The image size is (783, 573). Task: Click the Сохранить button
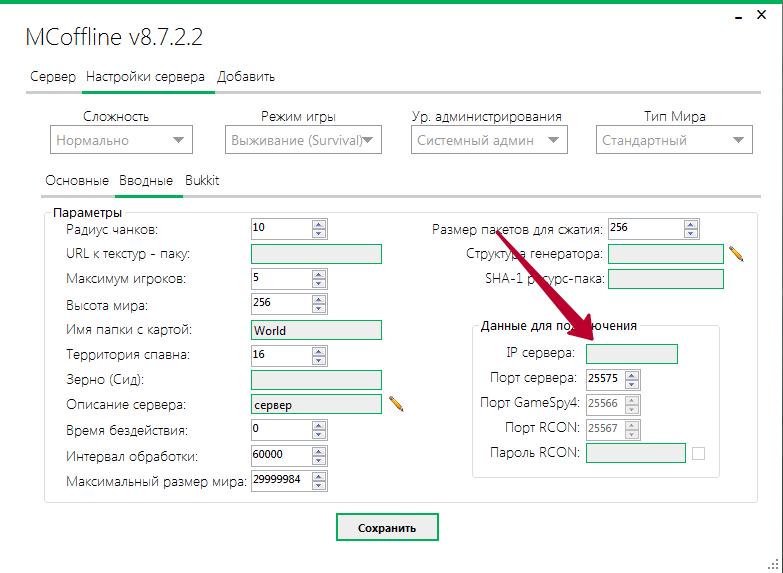pos(387,528)
